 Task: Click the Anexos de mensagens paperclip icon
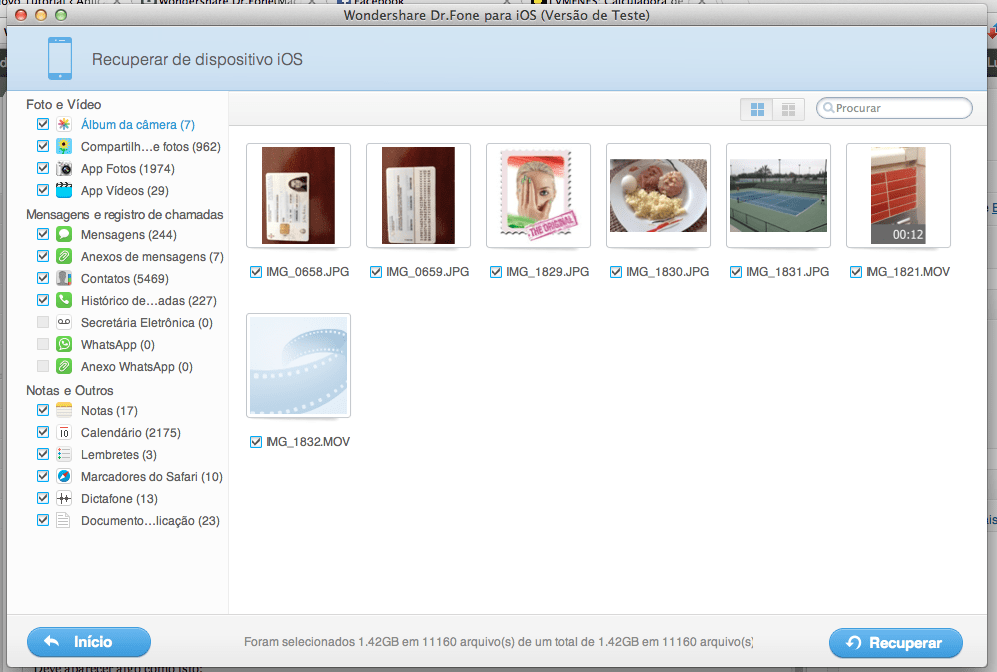[64, 256]
